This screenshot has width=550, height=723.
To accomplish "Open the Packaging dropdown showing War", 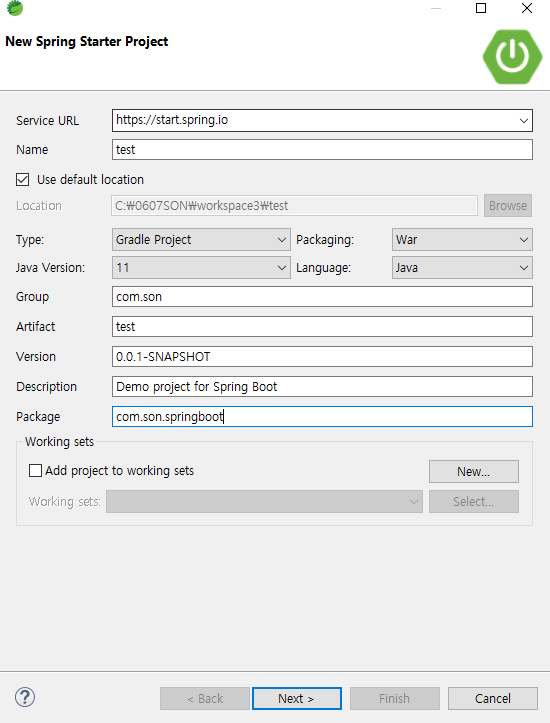I will (x=462, y=240).
